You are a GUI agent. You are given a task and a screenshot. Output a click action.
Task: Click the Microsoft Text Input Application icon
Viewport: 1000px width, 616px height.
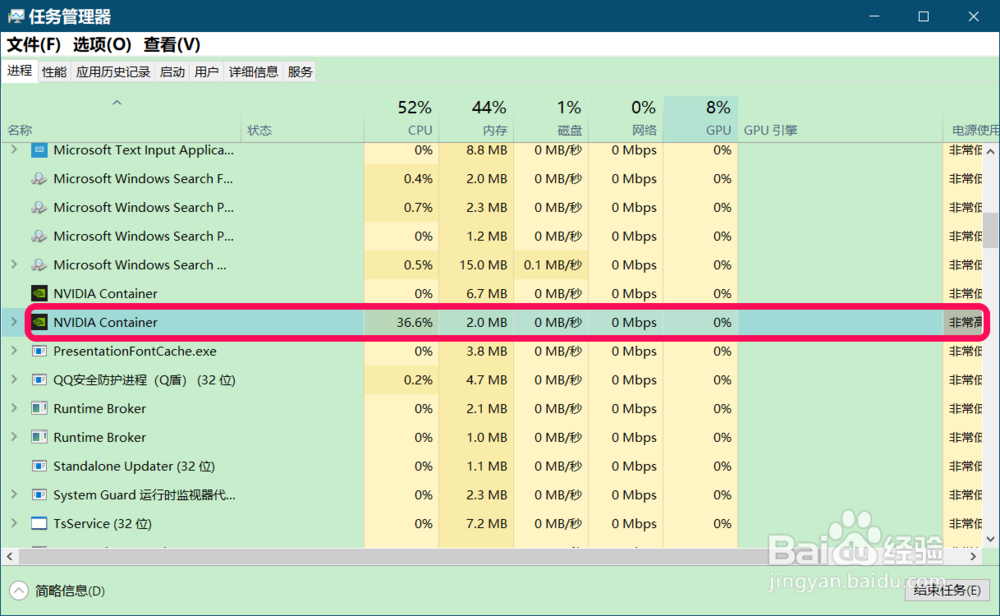[39, 150]
